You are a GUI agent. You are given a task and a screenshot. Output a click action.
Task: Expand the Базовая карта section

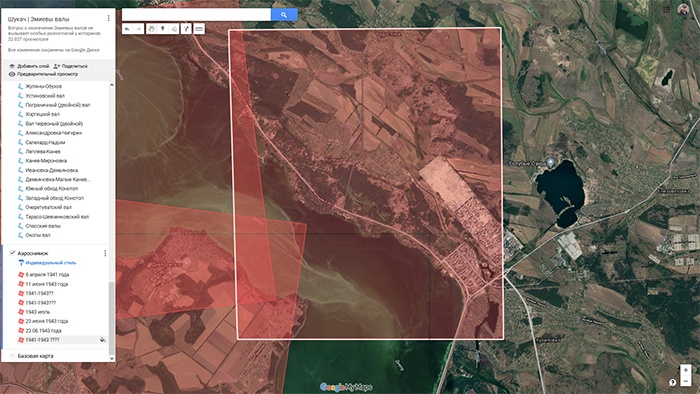pyautogui.click(x=12, y=356)
